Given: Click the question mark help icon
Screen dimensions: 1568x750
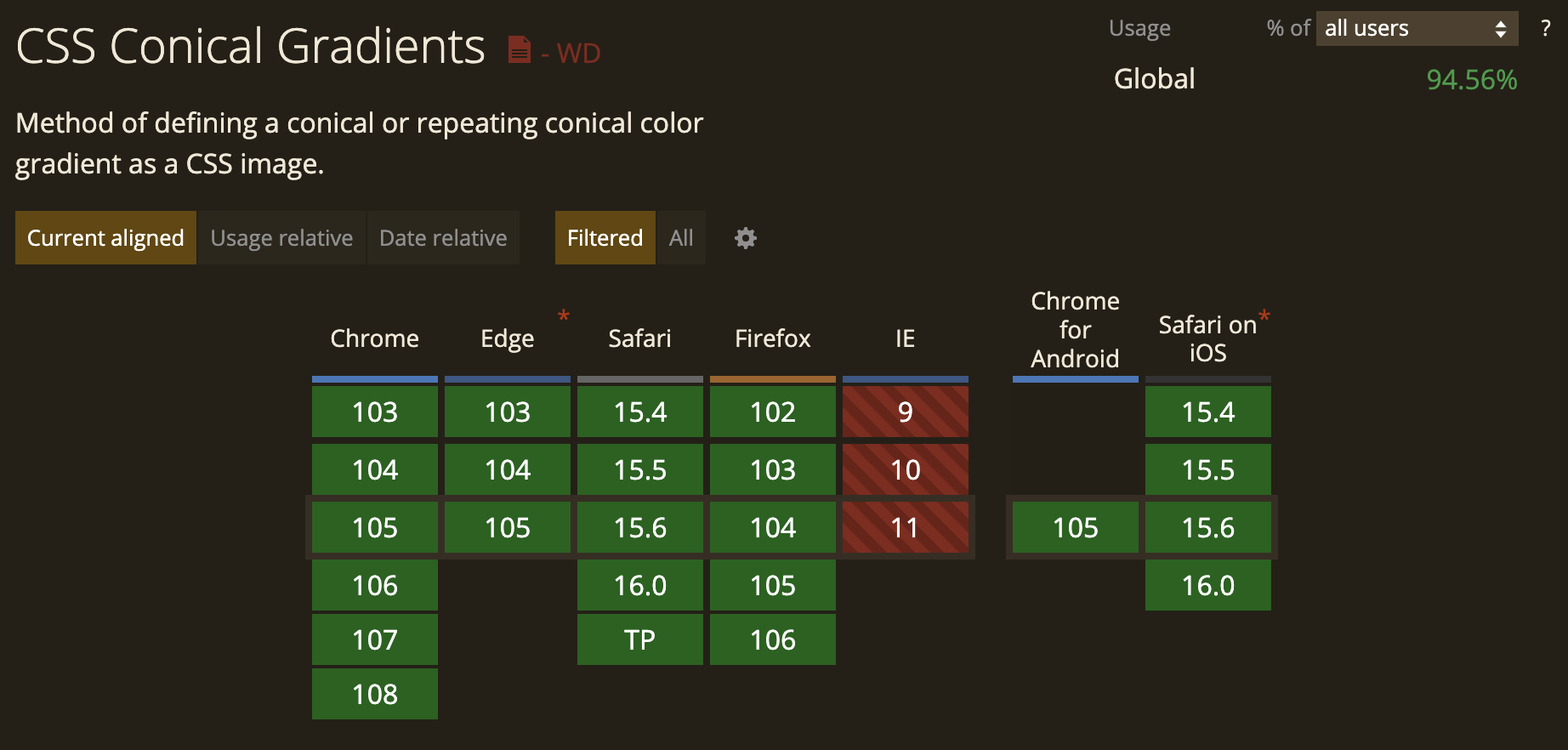Looking at the screenshot, I should pos(1545,28).
